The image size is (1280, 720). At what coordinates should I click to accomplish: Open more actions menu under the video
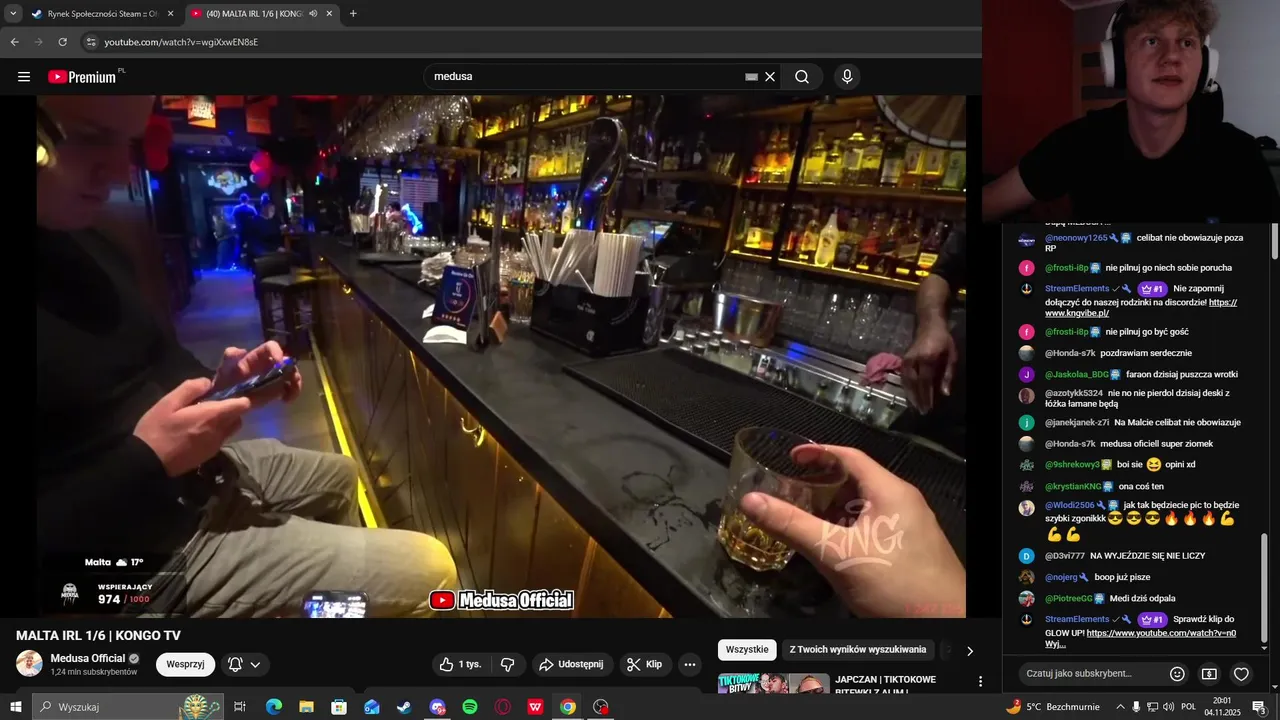click(x=689, y=664)
